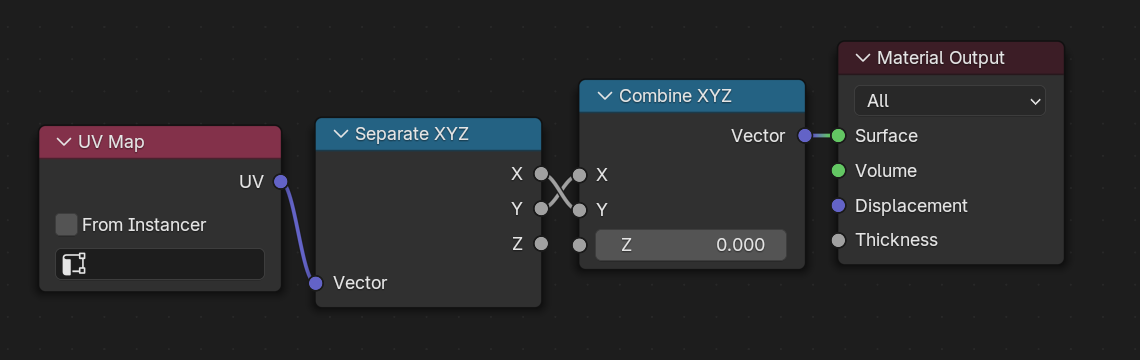This screenshot has width=1140, height=360.
Task: Click the Thickness input socket
Action: click(838, 240)
